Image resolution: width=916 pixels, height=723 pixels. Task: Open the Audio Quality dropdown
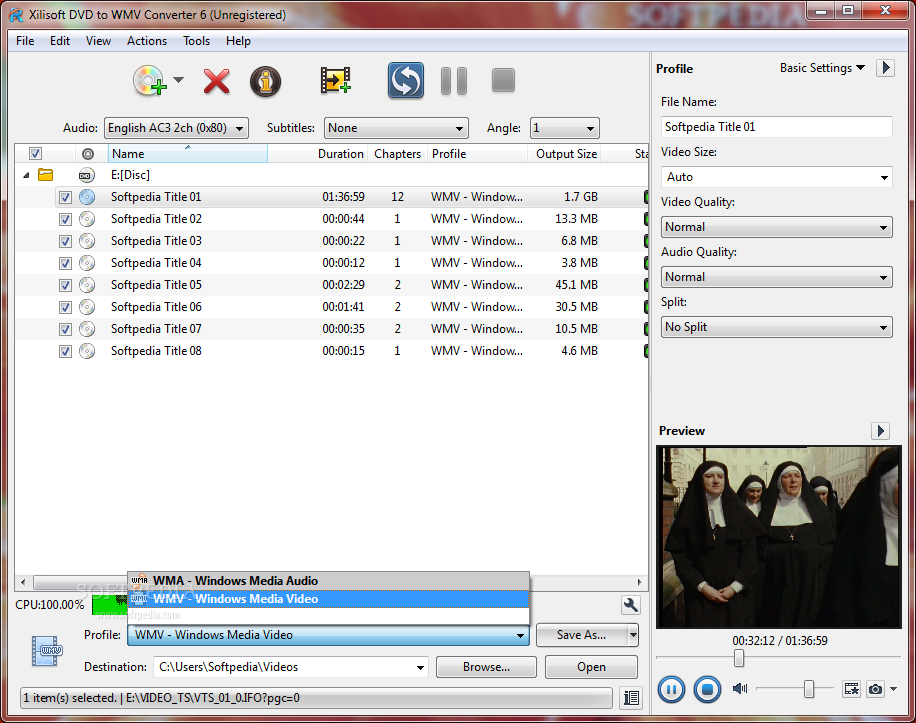776,277
